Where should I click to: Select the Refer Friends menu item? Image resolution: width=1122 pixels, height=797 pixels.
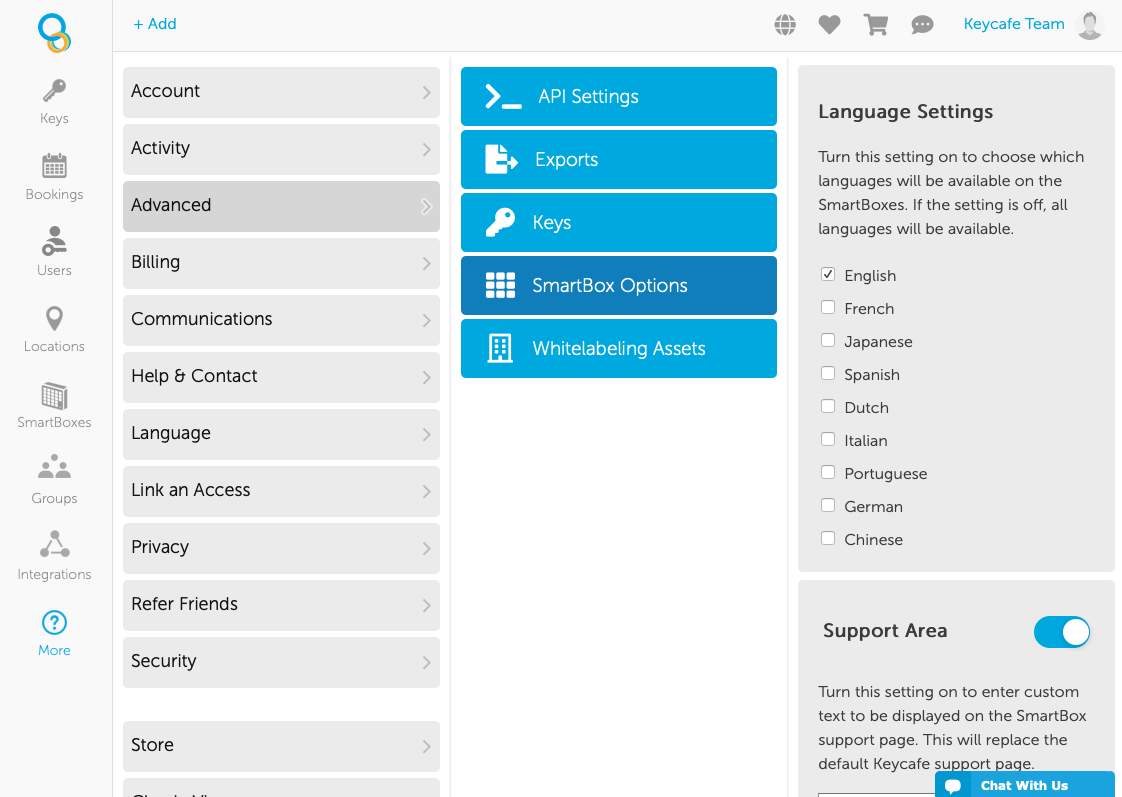tap(281, 605)
